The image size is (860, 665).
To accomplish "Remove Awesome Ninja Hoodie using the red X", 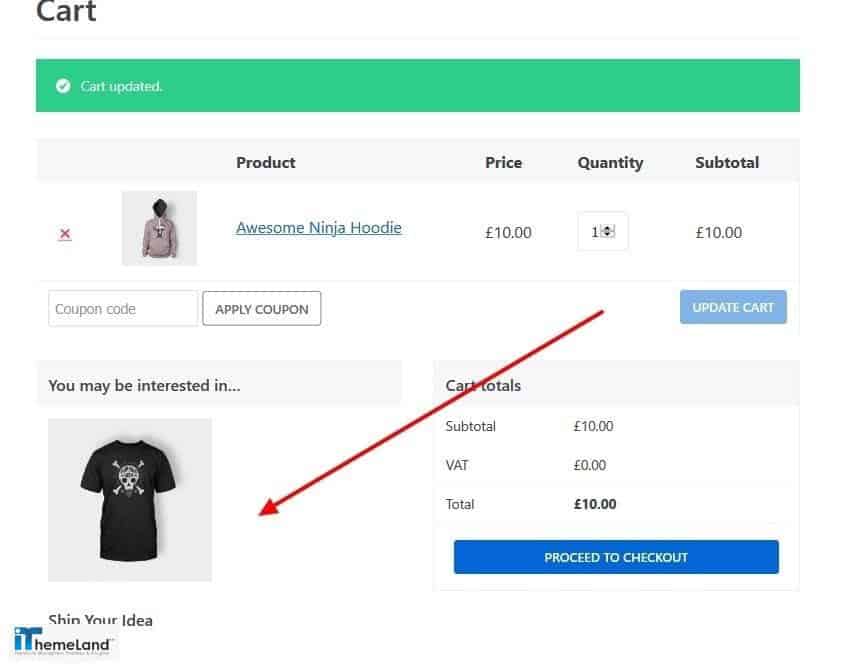I will pos(64,232).
